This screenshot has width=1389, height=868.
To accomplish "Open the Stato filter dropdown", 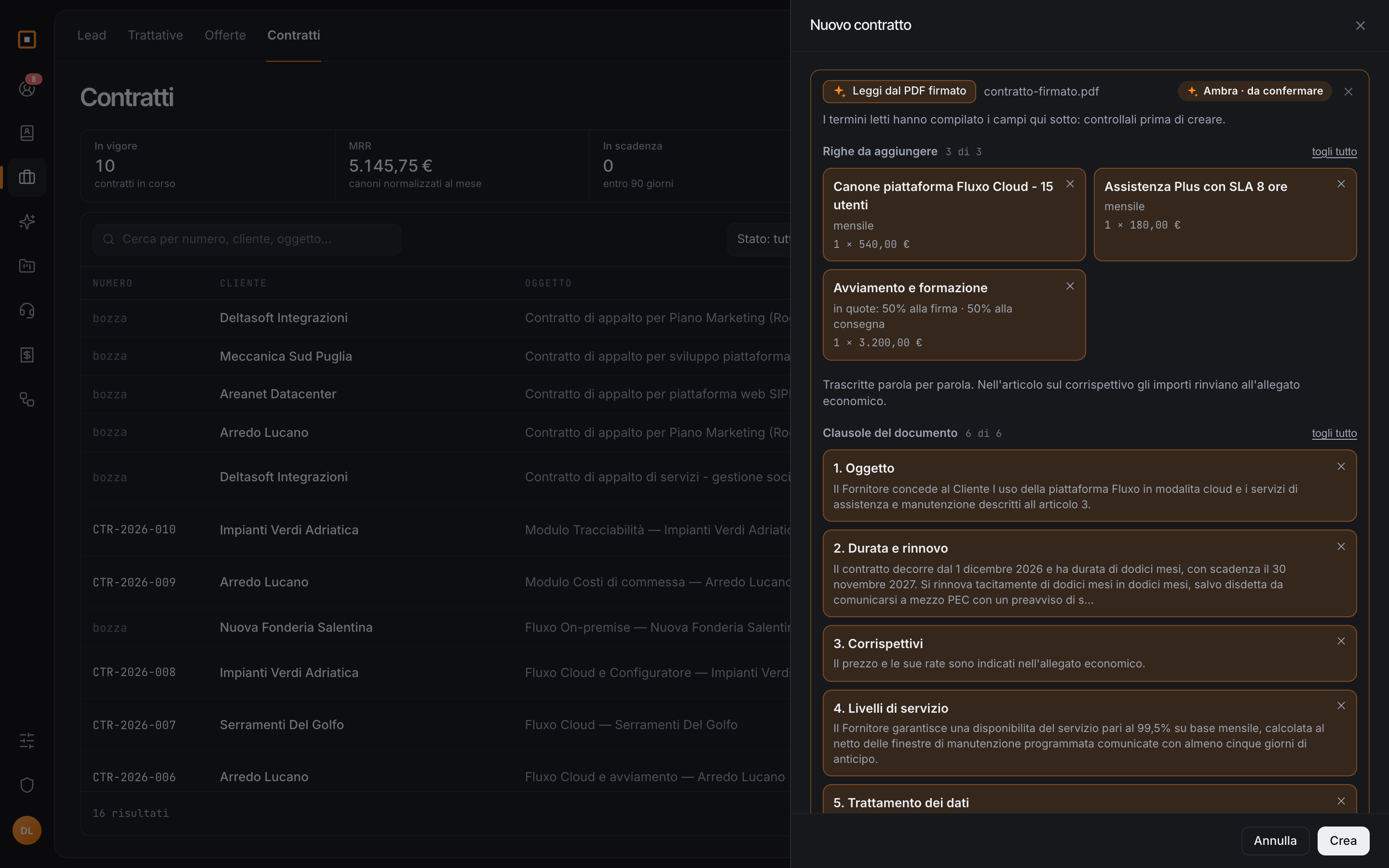I will (x=759, y=239).
